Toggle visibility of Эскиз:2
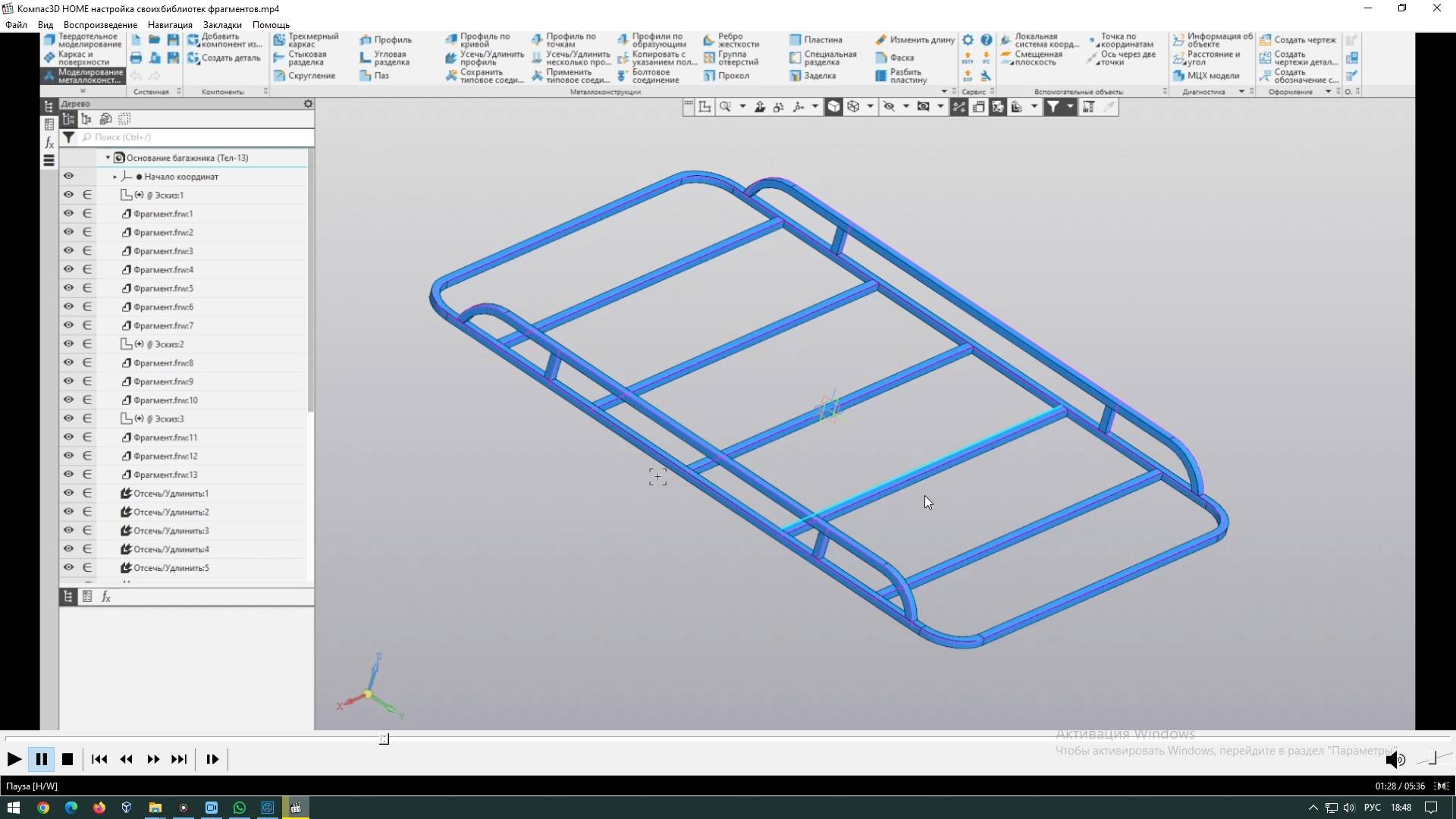1456x819 pixels. point(68,344)
